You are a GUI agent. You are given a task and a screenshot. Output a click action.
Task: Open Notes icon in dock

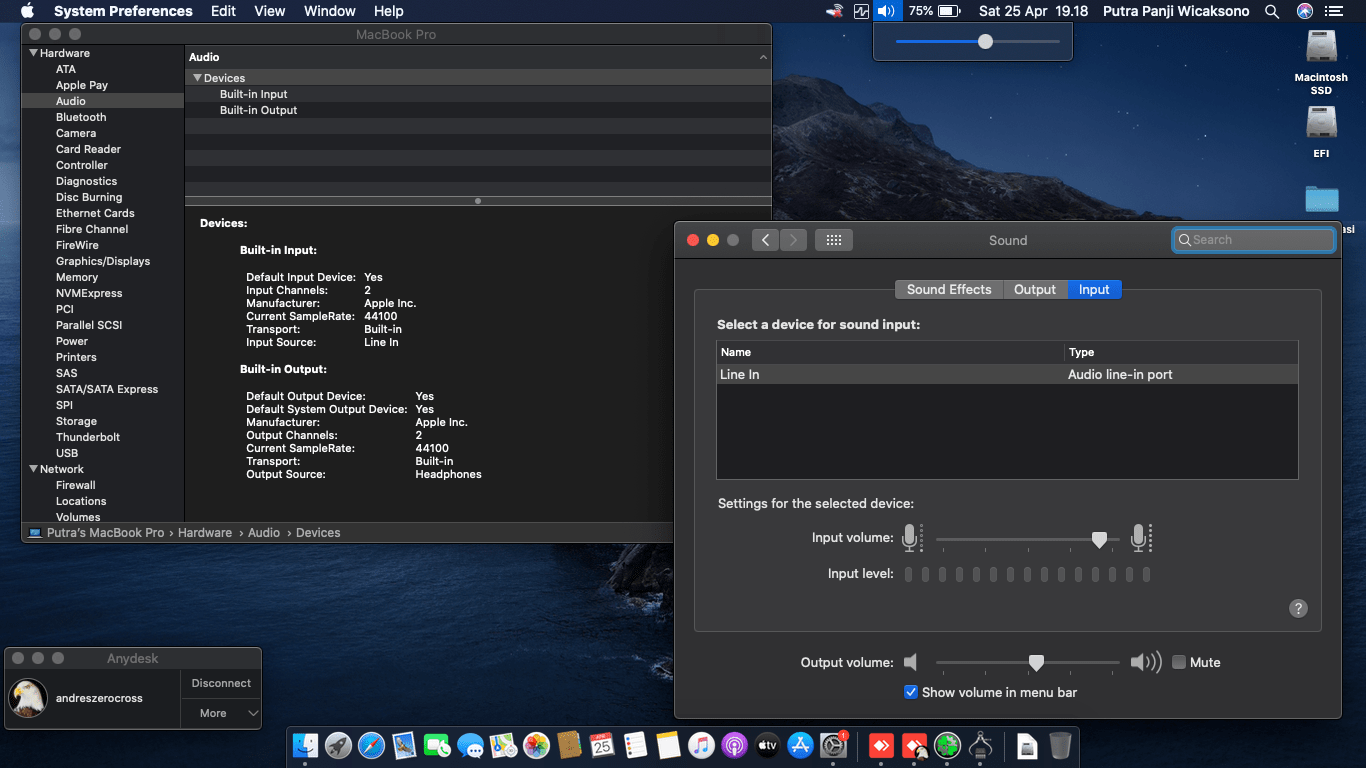click(668, 745)
